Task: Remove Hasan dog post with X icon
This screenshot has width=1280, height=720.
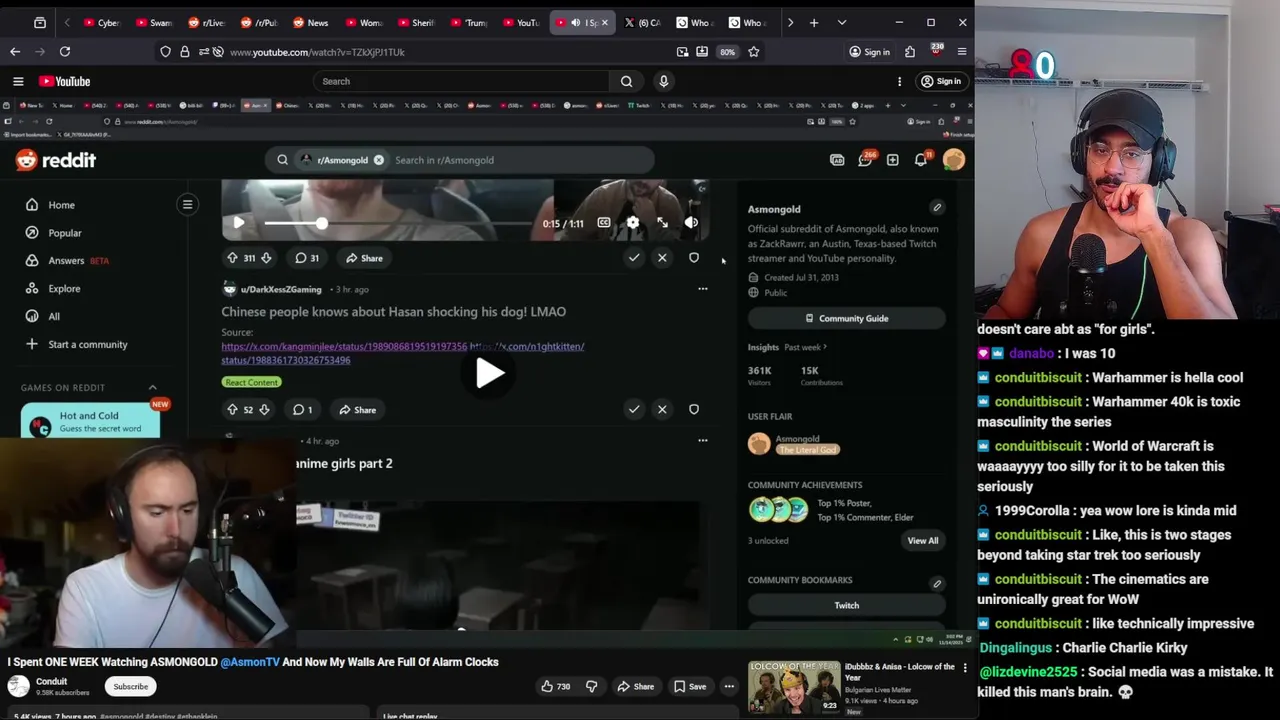Action: pyautogui.click(x=662, y=409)
